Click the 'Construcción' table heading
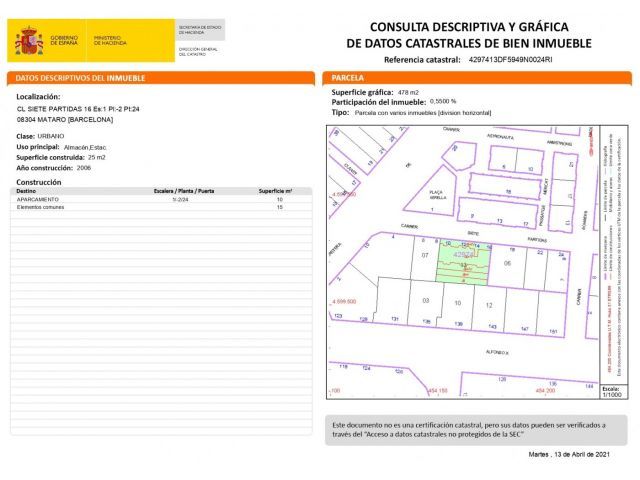Viewport: 640px width, 480px height. coord(39,182)
